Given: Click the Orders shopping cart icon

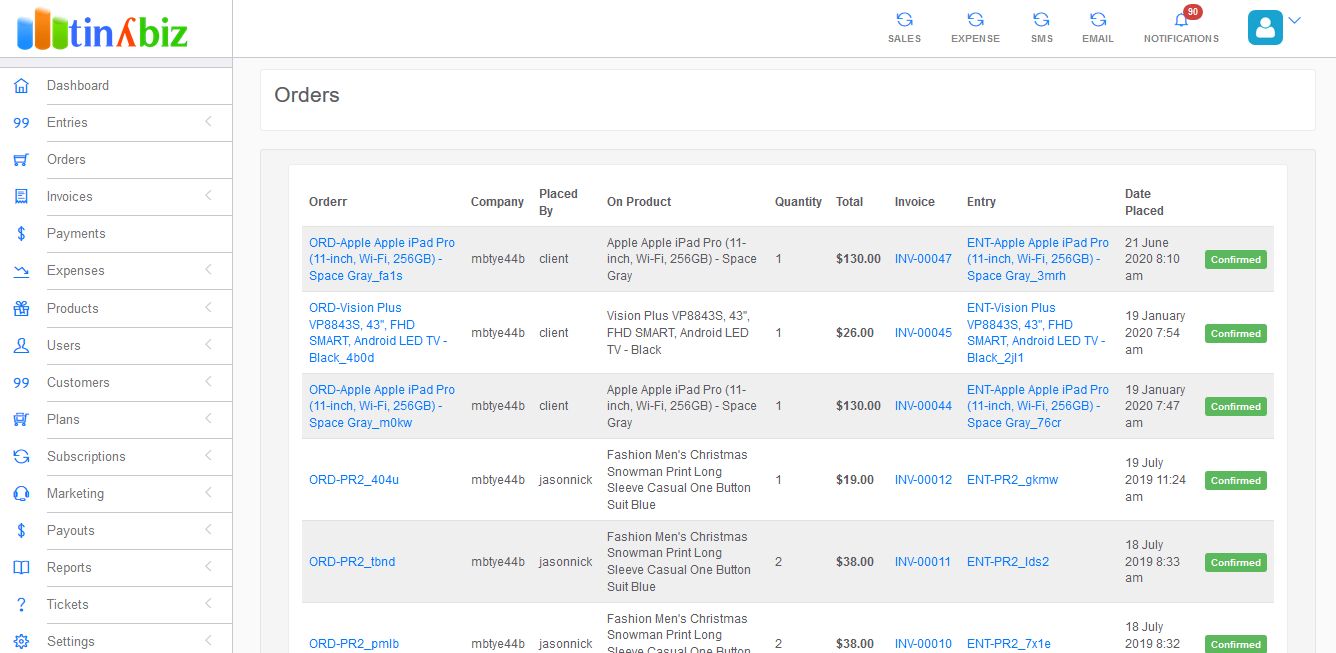Looking at the screenshot, I should [21, 160].
